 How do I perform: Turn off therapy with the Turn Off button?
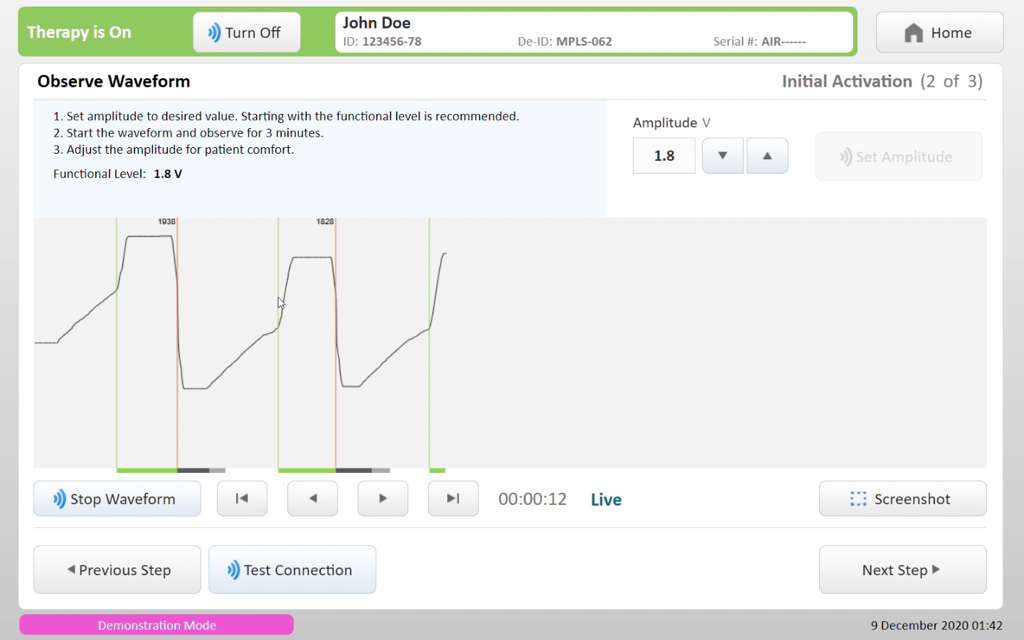247,33
